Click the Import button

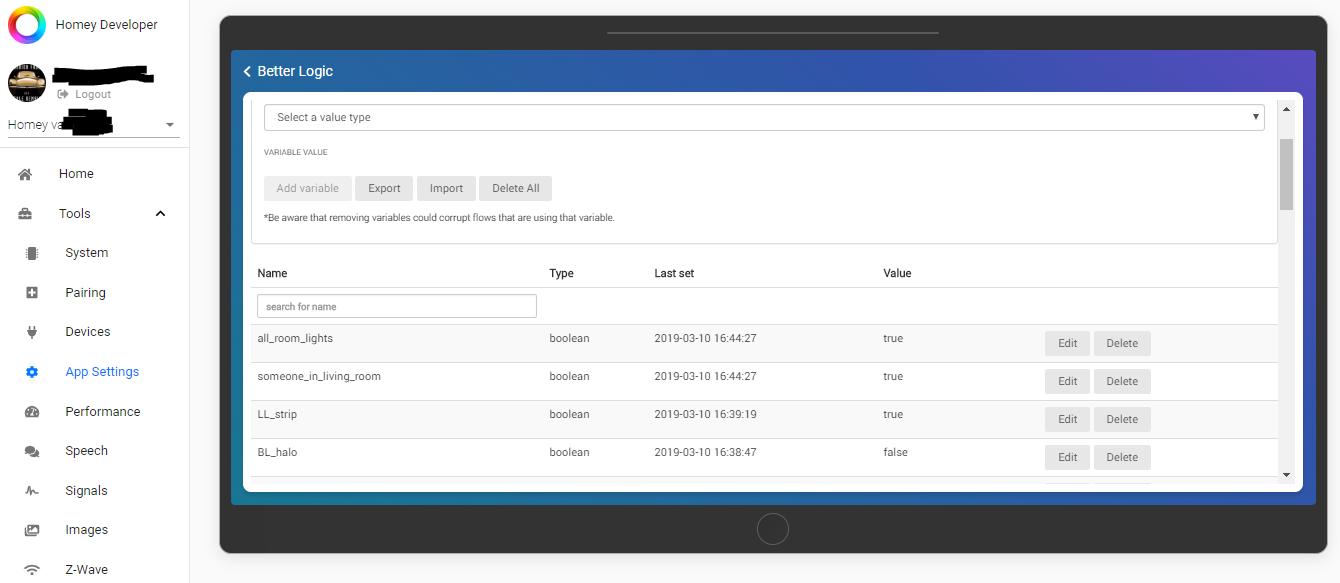coord(446,188)
